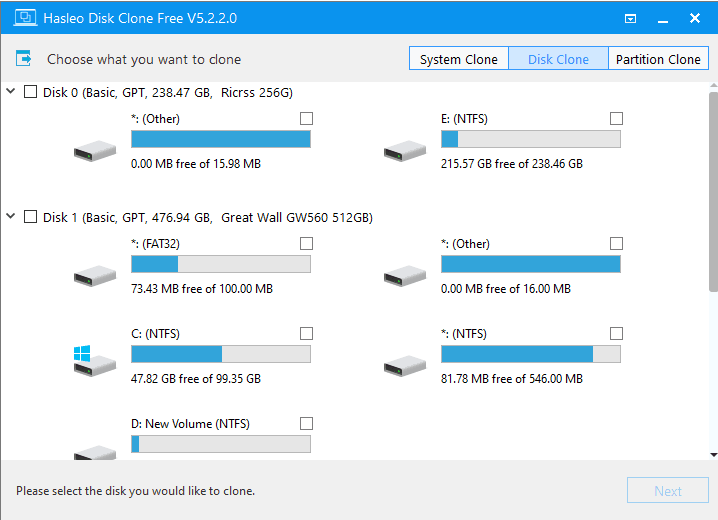Viewport: 718px width, 520px height.
Task: Tick the D: New Volume checkbox
Action: point(306,423)
